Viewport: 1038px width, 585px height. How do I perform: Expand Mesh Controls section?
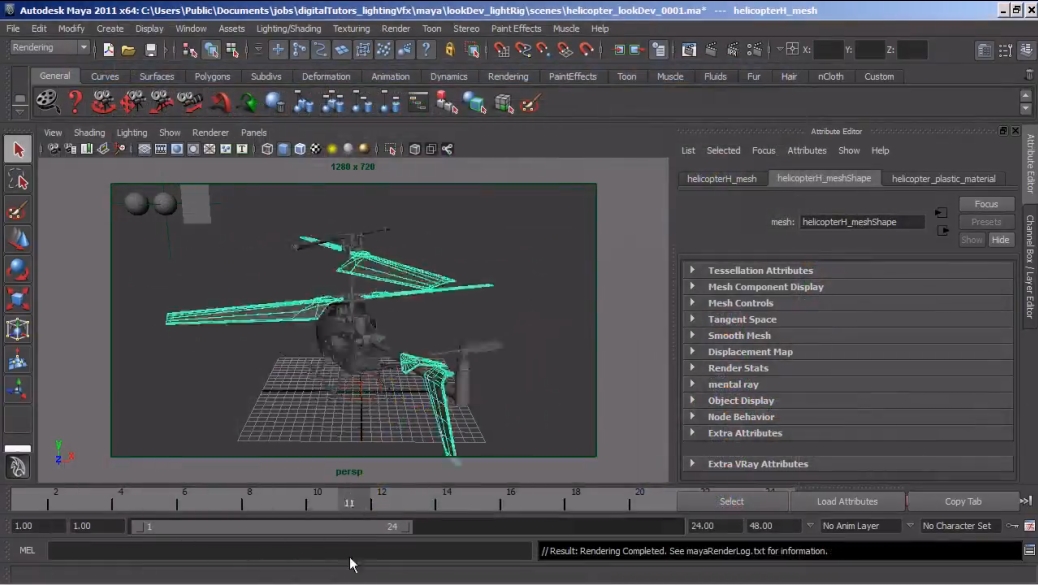coord(848,302)
